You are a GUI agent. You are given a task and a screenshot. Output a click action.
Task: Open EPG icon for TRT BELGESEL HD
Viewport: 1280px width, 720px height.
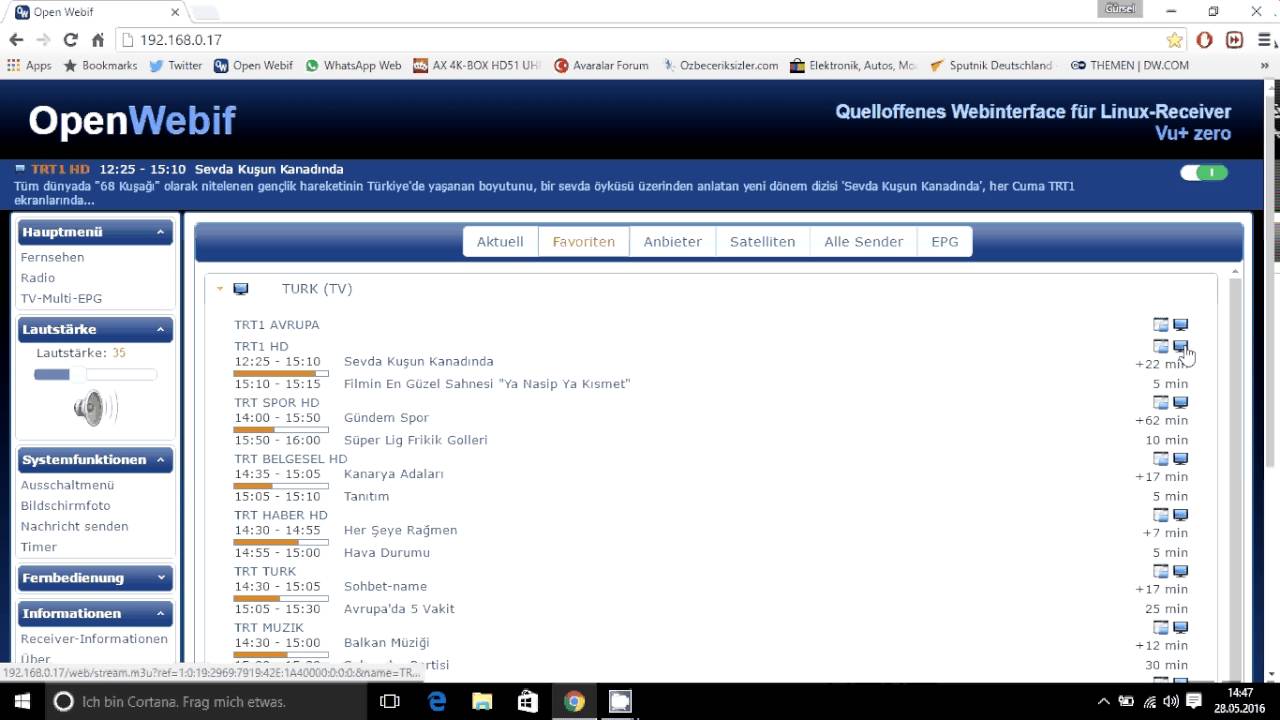click(x=1161, y=459)
